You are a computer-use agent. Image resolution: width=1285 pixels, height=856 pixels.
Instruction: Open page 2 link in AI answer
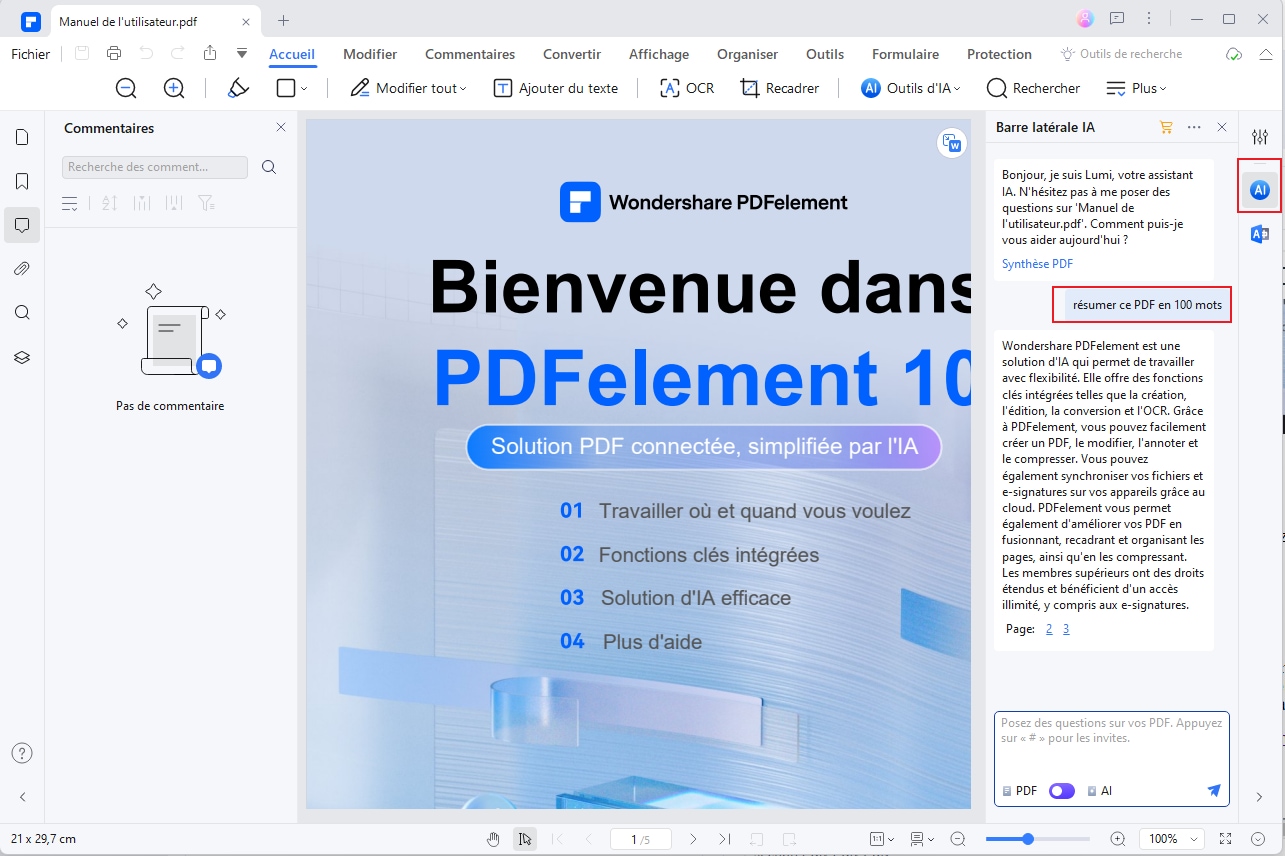point(1049,629)
